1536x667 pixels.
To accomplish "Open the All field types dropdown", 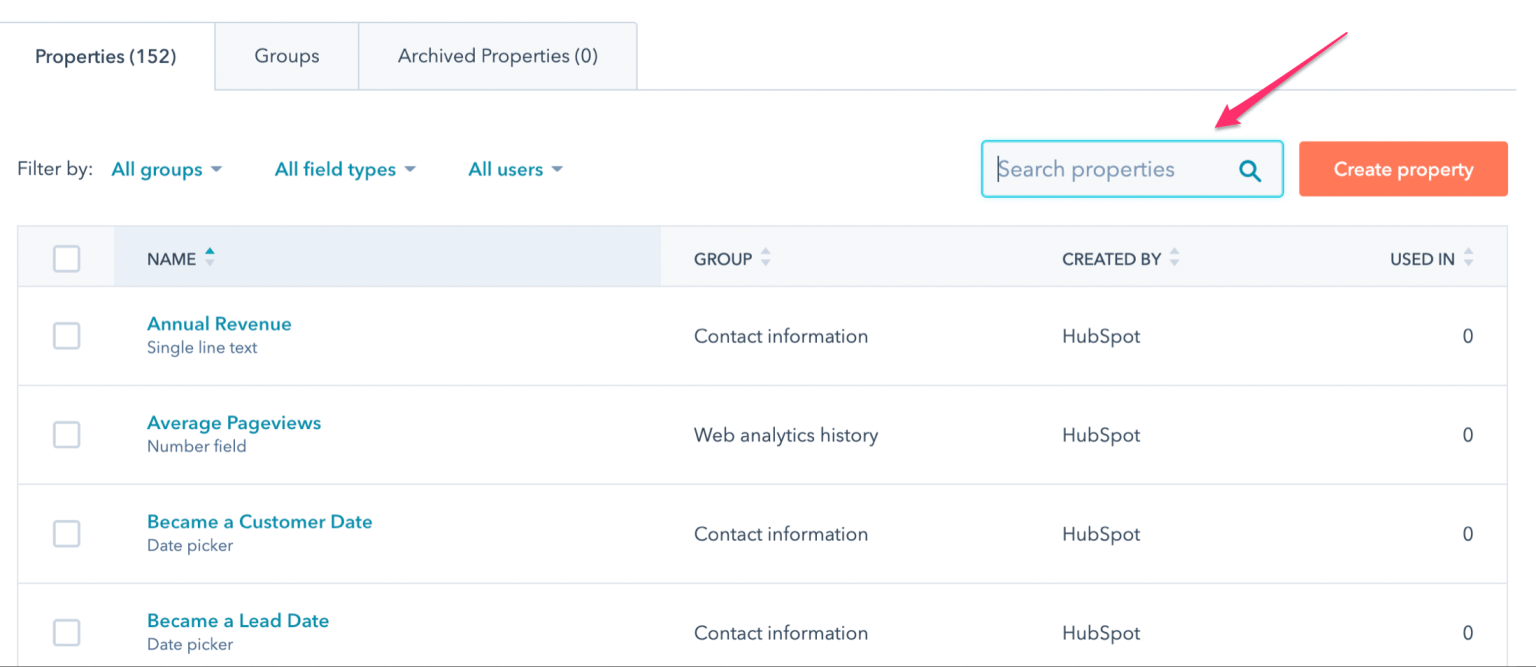I will pos(344,169).
